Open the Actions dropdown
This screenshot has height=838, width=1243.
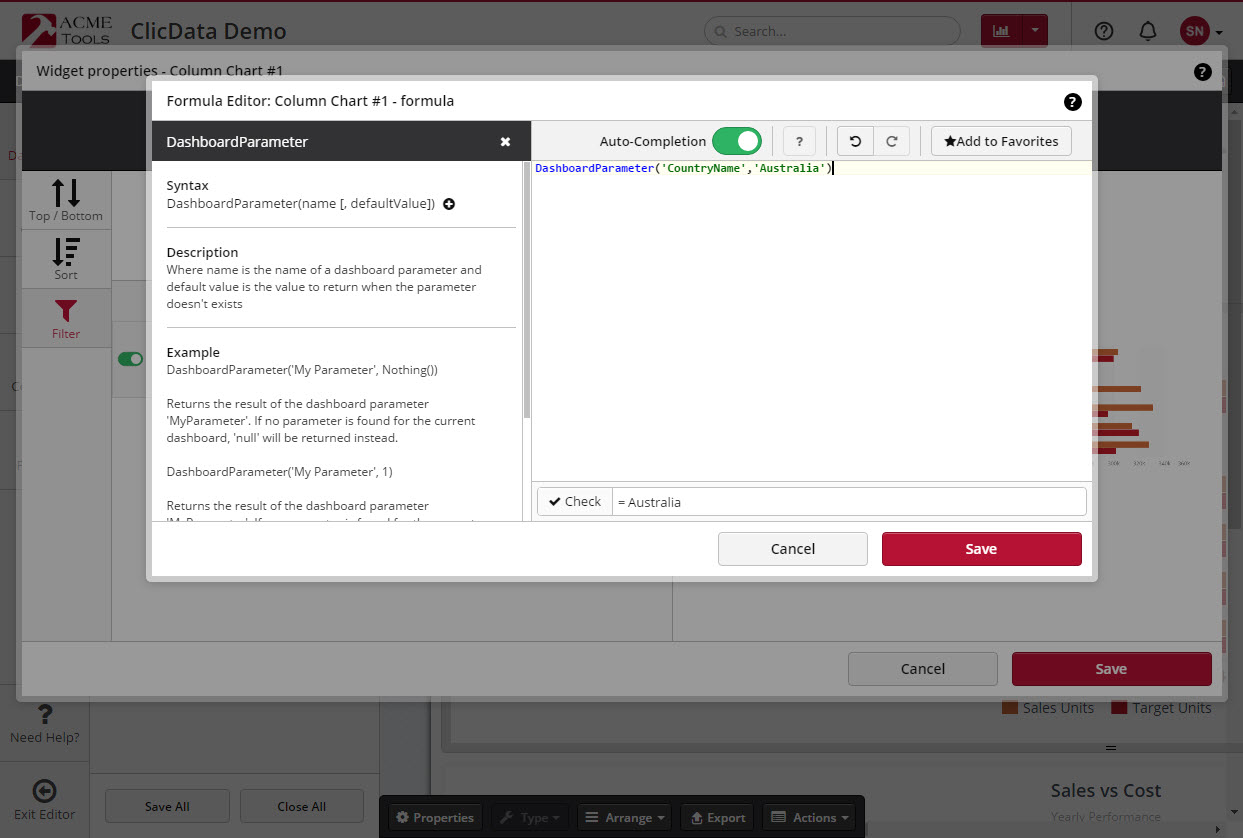(809, 817)
